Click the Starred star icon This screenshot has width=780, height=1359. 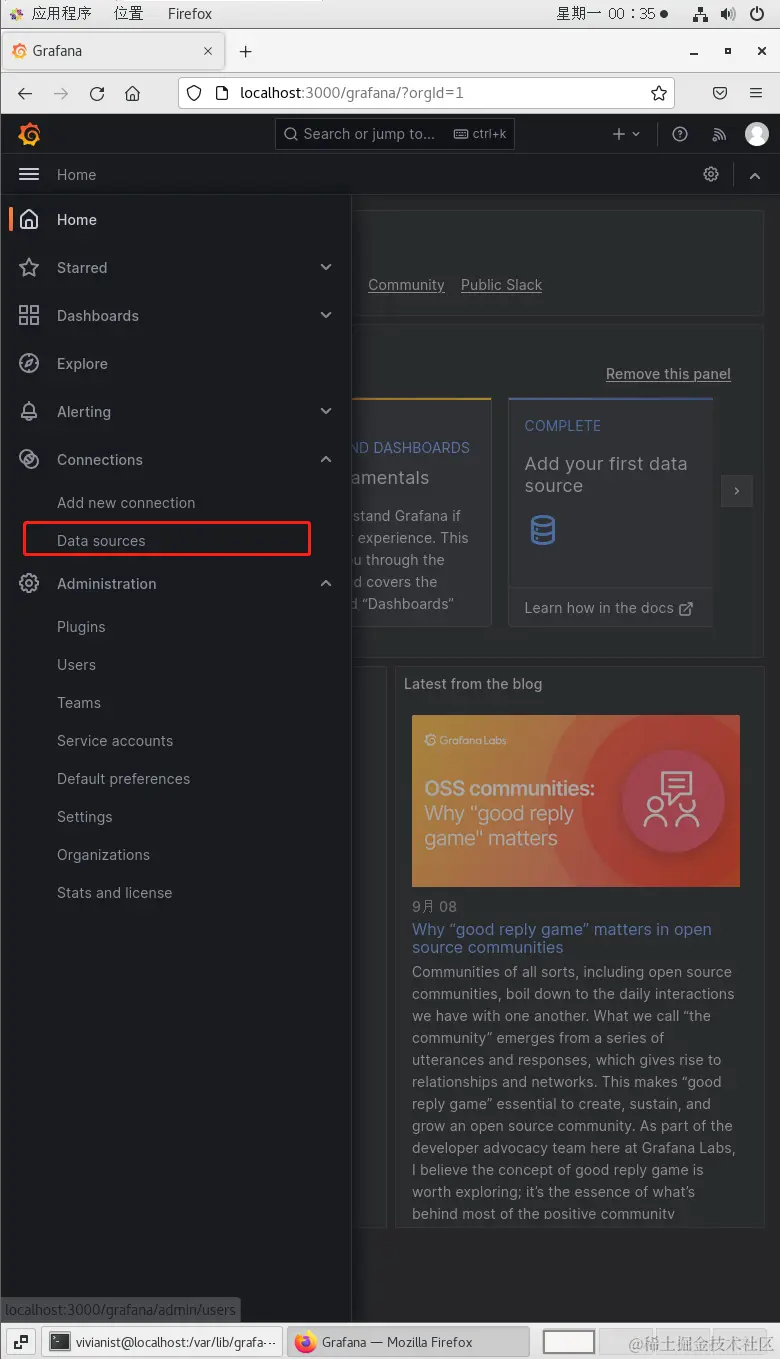[x=29, y=268]
